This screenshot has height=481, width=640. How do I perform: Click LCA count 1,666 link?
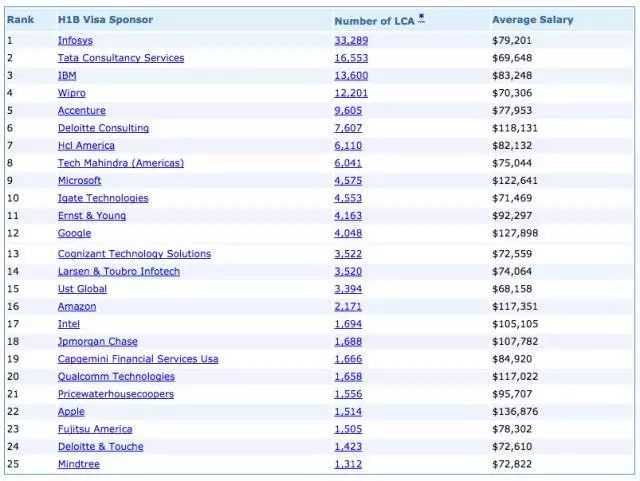pos(348,359)
